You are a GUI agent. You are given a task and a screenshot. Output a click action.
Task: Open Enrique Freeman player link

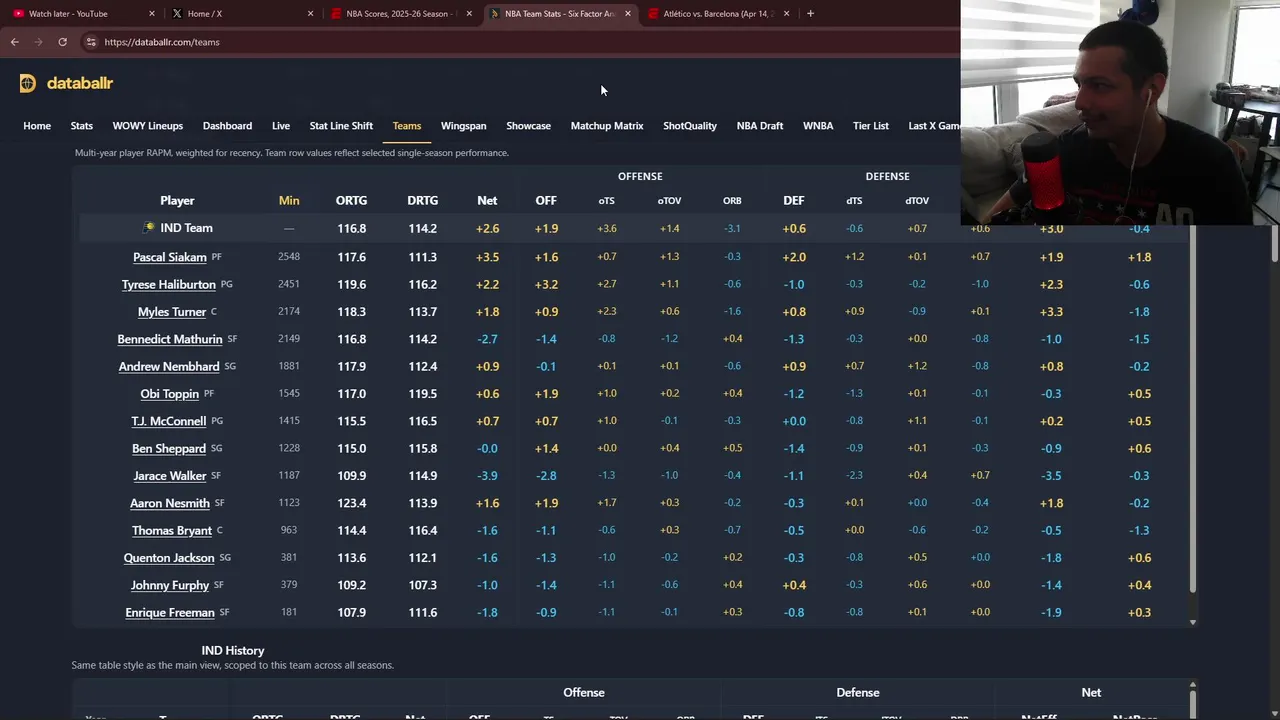[170, 613]
